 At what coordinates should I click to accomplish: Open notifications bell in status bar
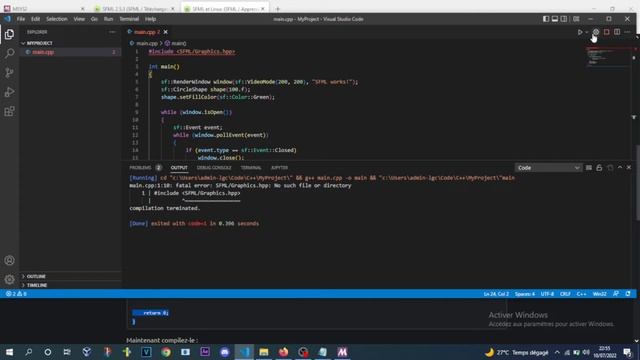click(628, 294)
